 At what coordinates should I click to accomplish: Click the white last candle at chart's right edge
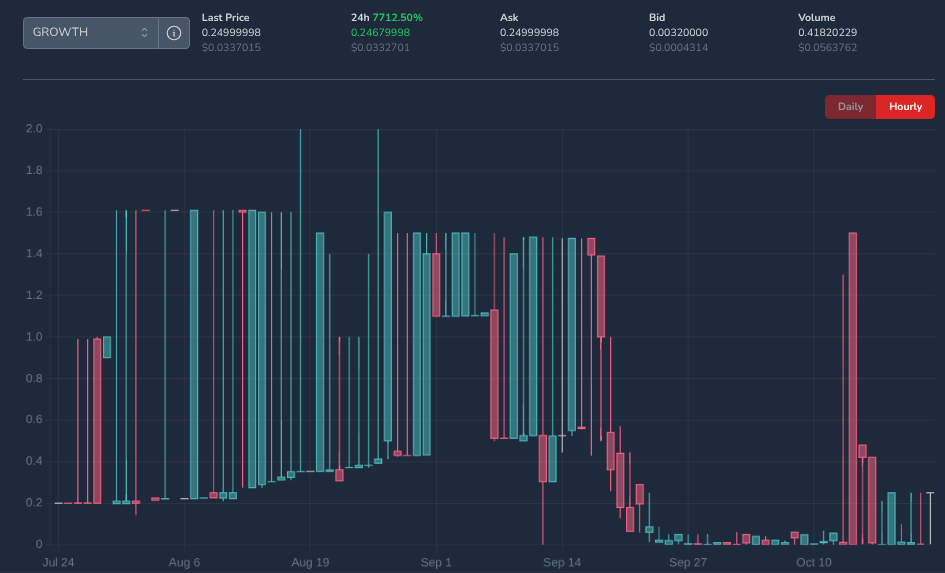point(930,518)
